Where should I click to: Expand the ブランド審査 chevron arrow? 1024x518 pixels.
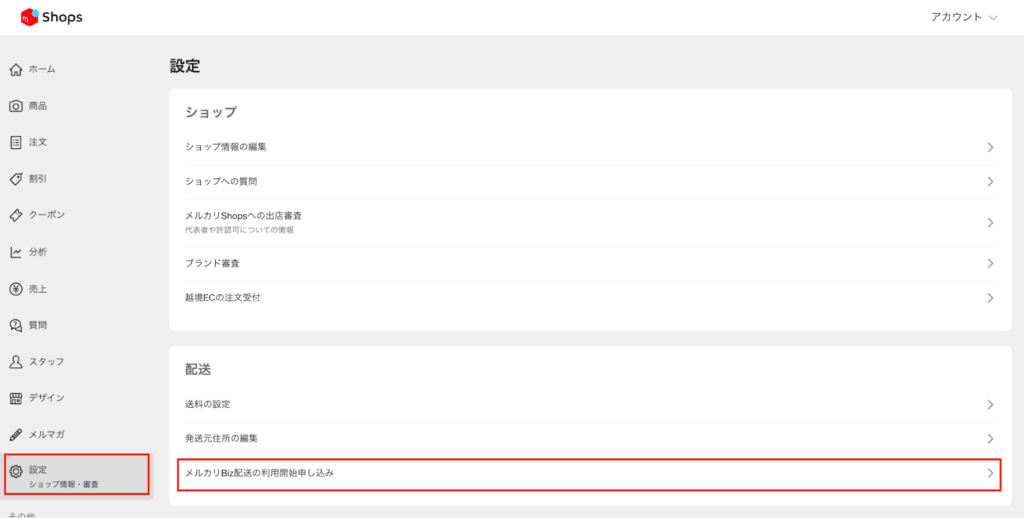[990, 263]
